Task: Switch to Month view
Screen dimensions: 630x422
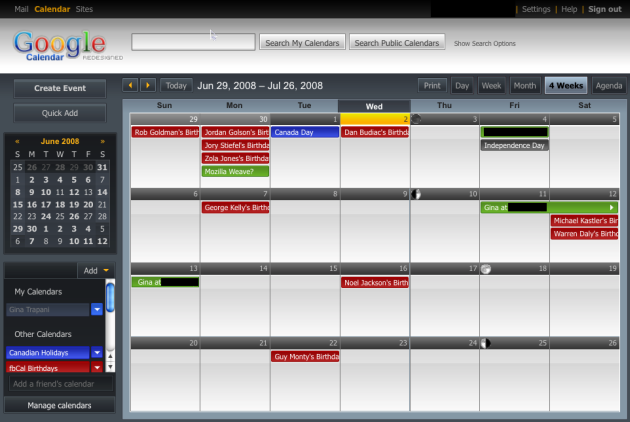Action: click(x=525, y=86)
